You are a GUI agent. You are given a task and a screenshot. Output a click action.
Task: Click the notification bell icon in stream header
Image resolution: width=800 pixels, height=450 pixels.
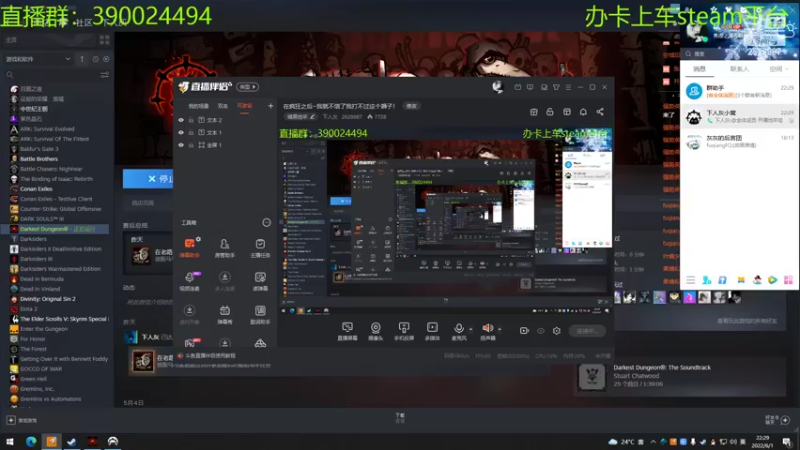[583, 112]
